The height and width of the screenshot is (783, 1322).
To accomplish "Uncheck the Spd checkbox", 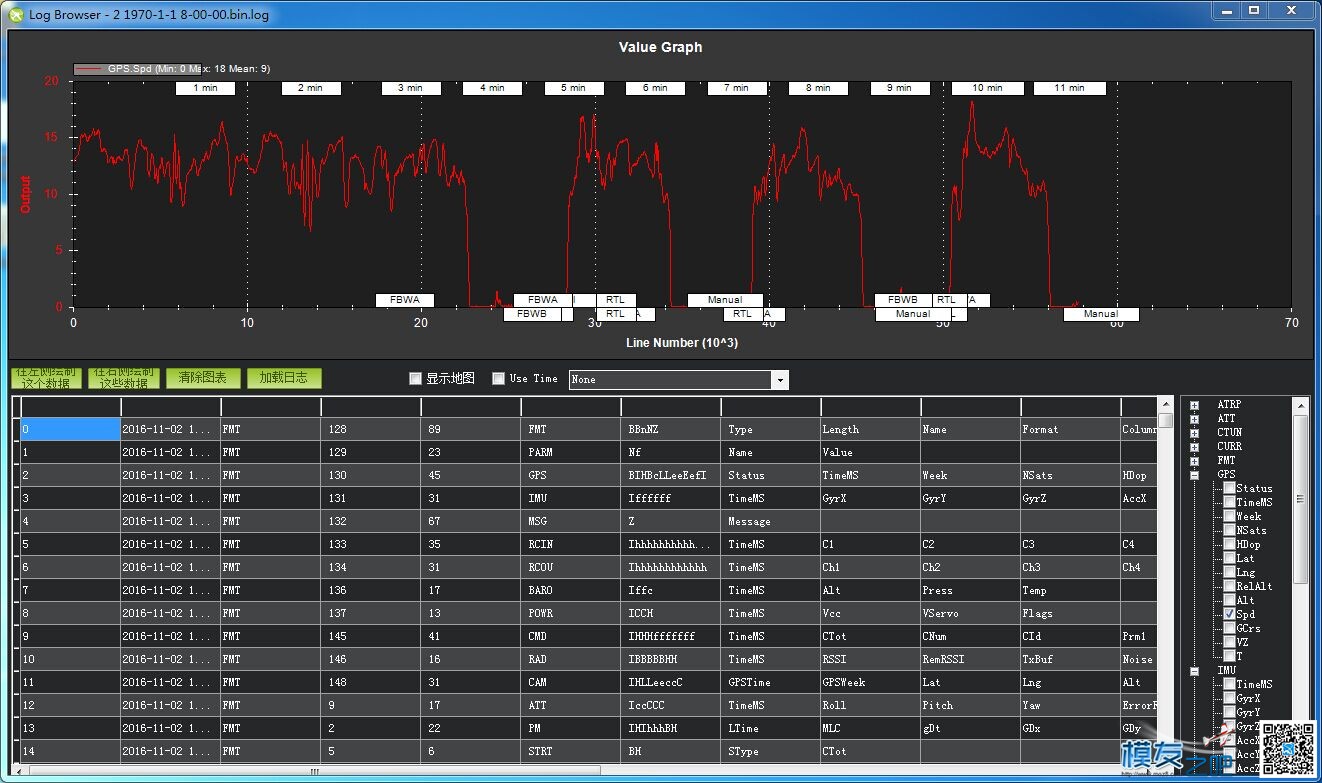I will click(x=1229, y=614).
